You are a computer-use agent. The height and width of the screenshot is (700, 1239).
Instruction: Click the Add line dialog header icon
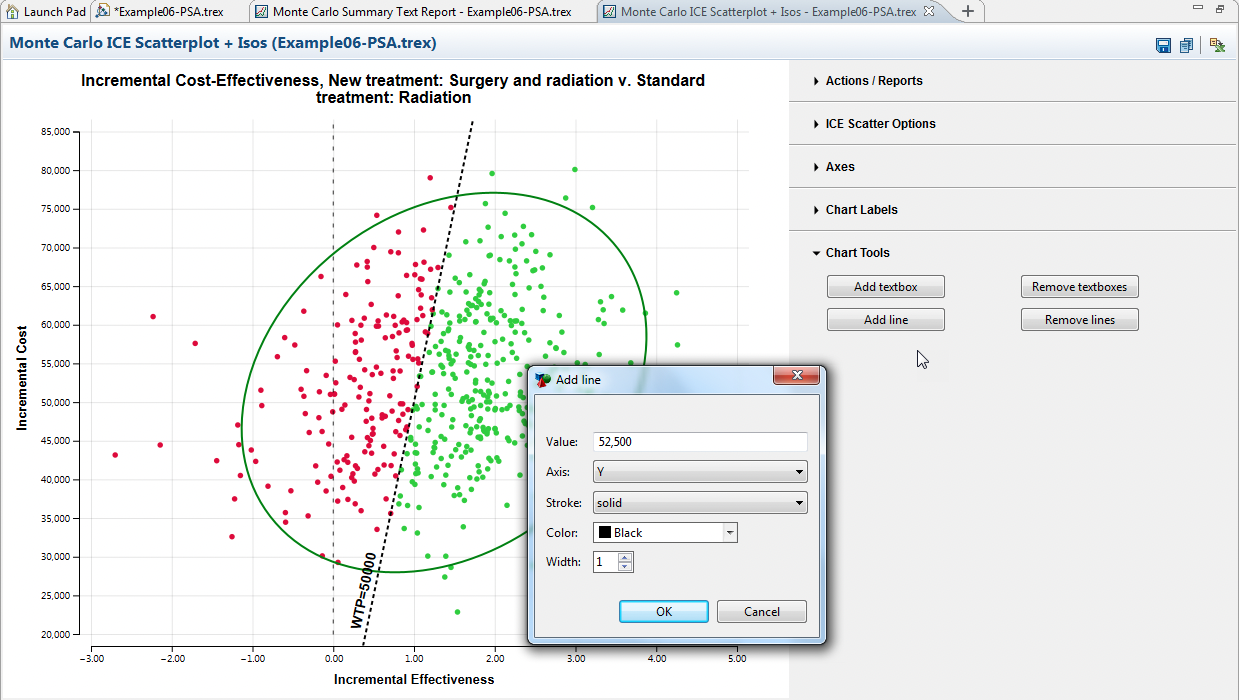[x=542, y=379]
